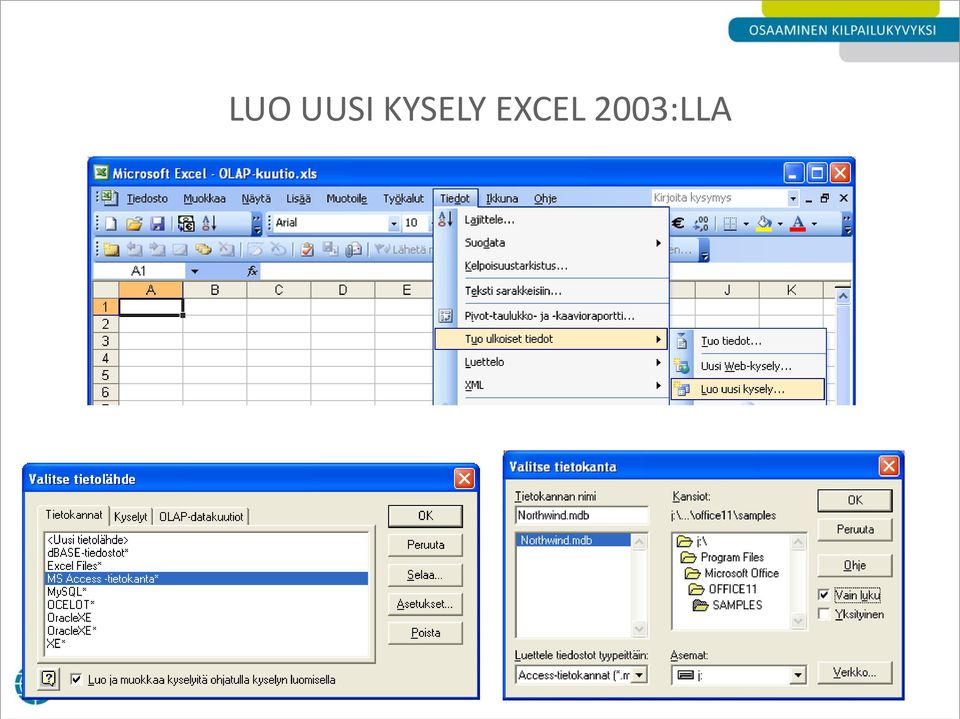Screen dimensions: 960x719
Task: Choose Tuo ulkoiset tiedot menu entry
Action: tap(550, 339)
